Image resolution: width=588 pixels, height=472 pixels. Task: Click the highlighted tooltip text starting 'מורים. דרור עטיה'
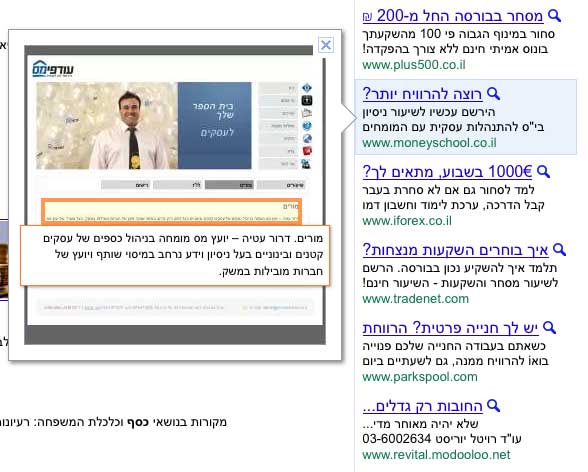[175, 255]
